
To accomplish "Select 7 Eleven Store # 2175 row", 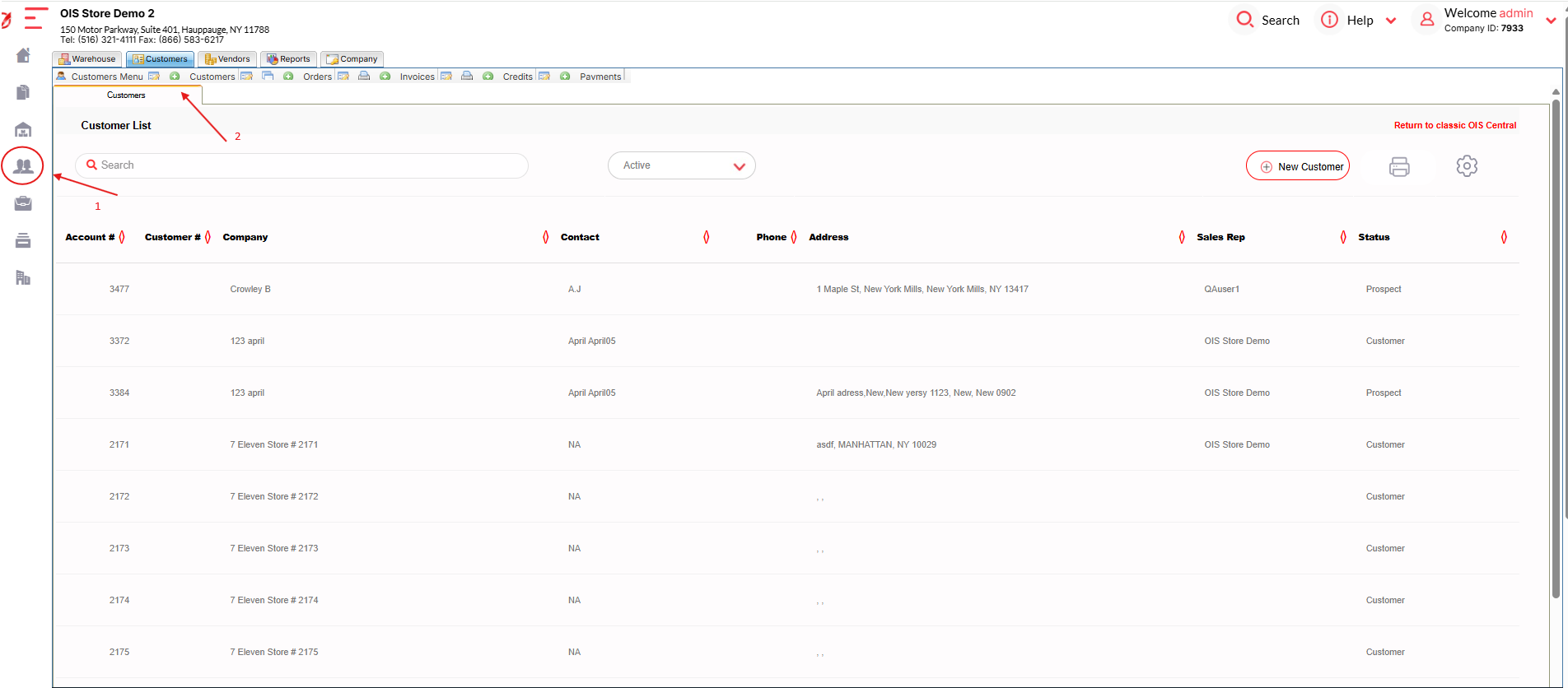I will [786, 652].
